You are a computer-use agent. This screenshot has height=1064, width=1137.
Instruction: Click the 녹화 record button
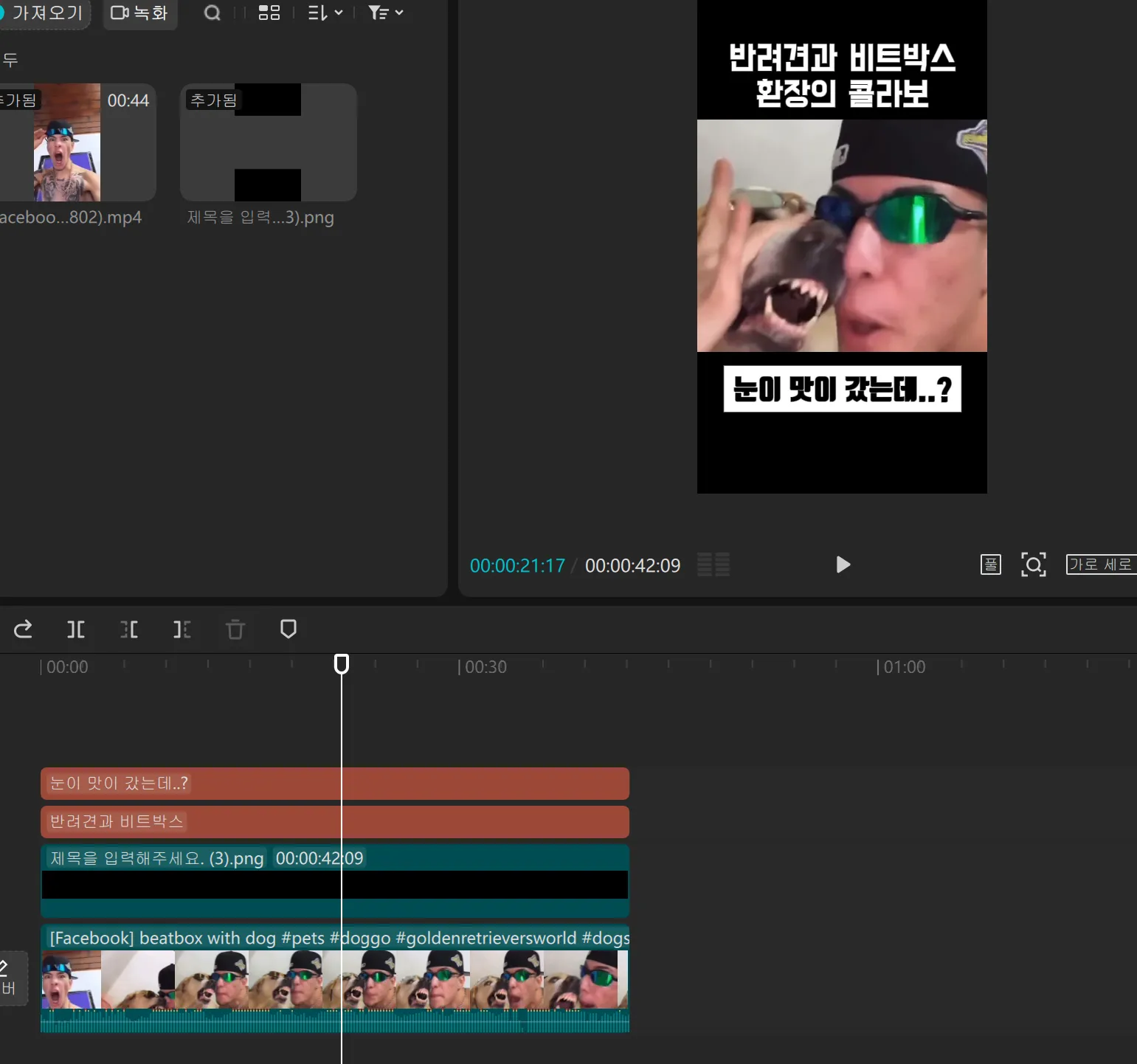139,13
